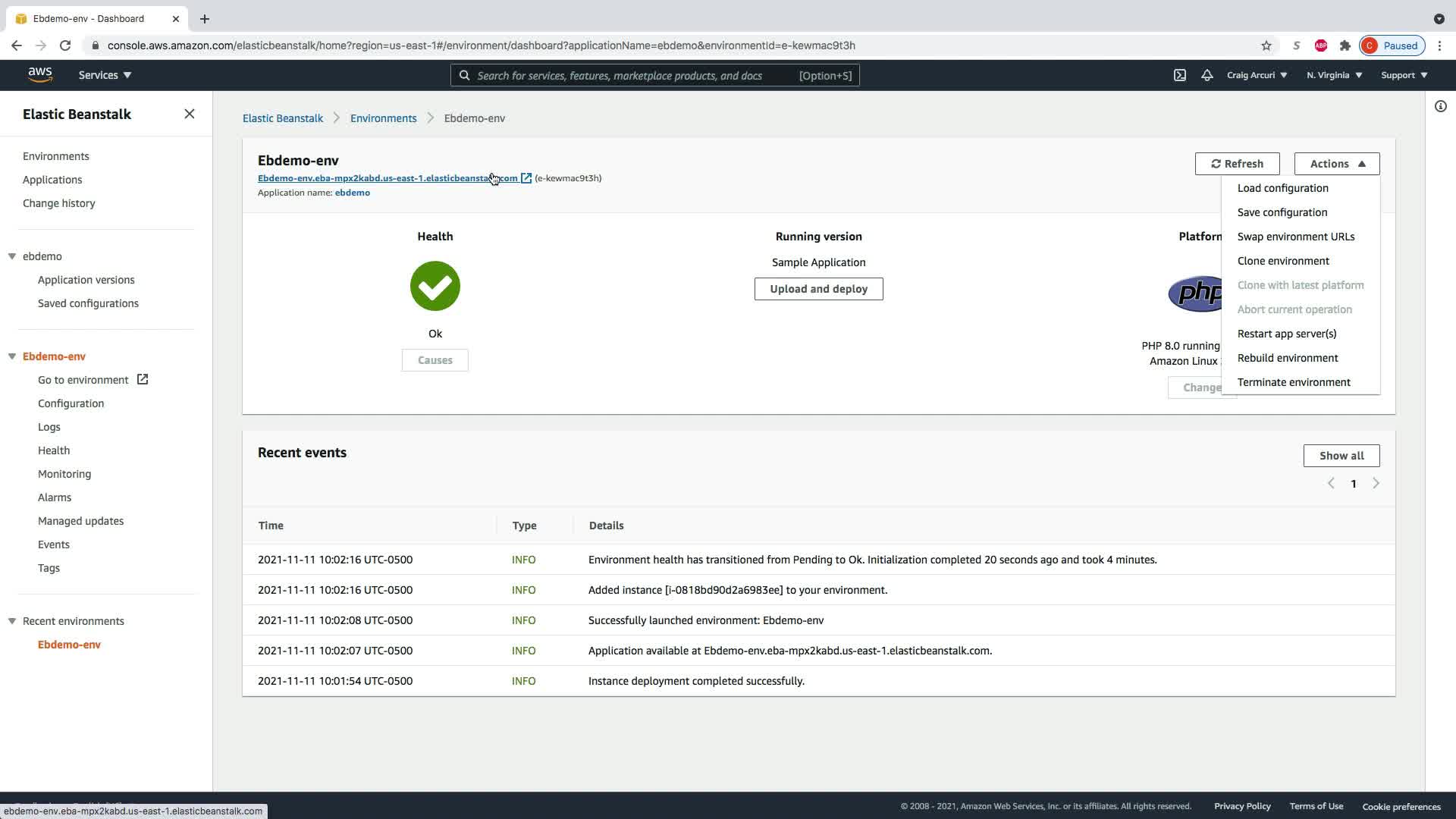Image resolution: width=1456 pixels, height=819 pixels.
Task: Select Swap environment URLs option
Action: coord(1295,237)
